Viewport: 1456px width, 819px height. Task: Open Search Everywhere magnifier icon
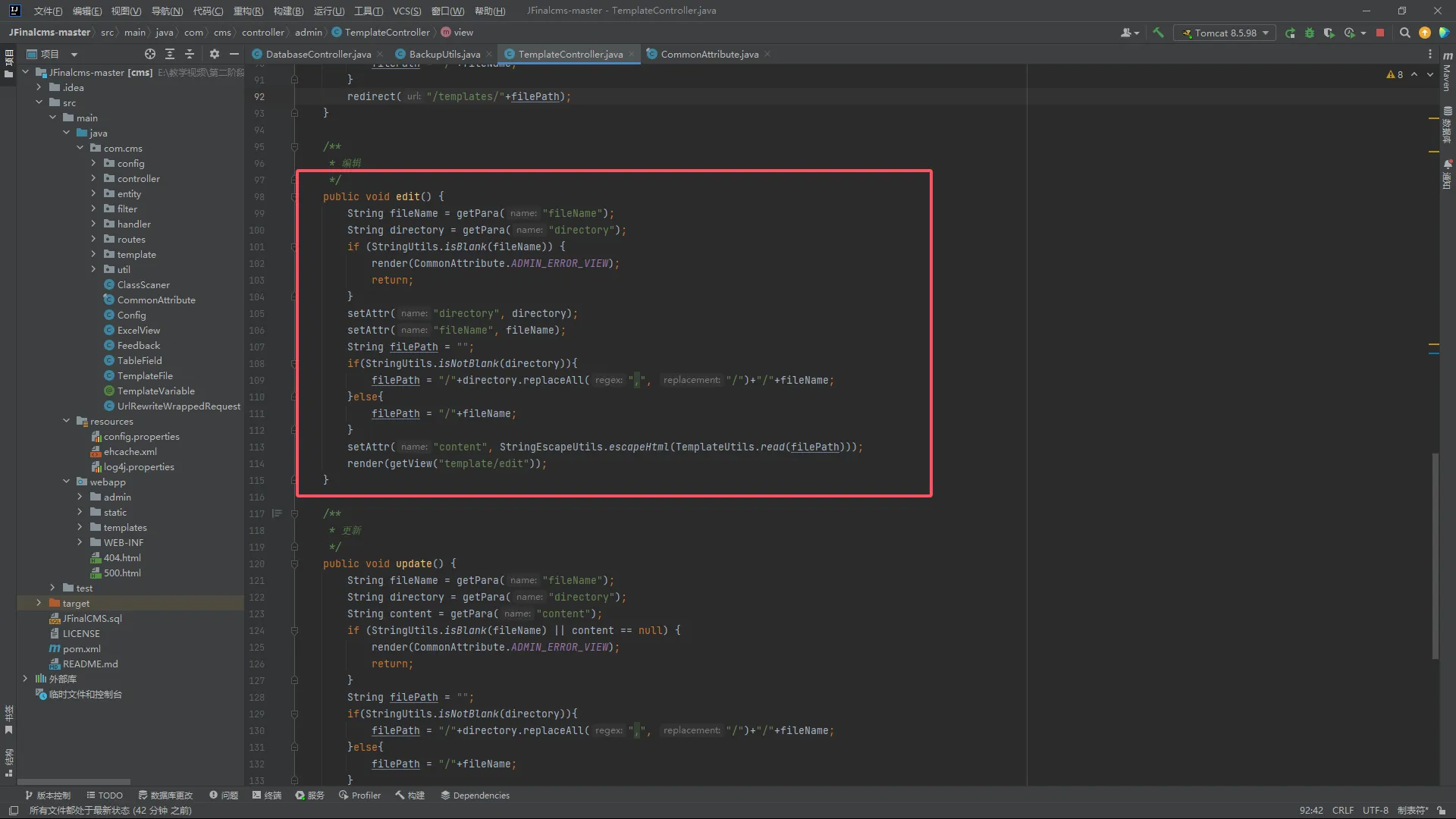pyautogui.click(x=1404, y=33)
